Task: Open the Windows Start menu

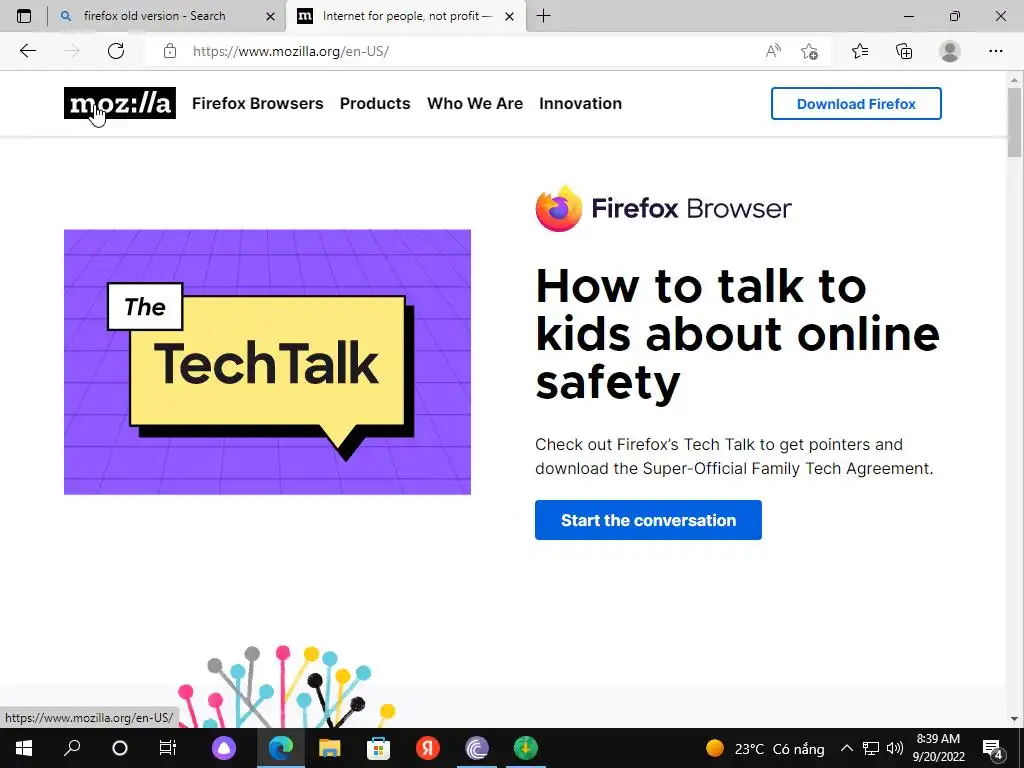Action: (x=24, y=748)
